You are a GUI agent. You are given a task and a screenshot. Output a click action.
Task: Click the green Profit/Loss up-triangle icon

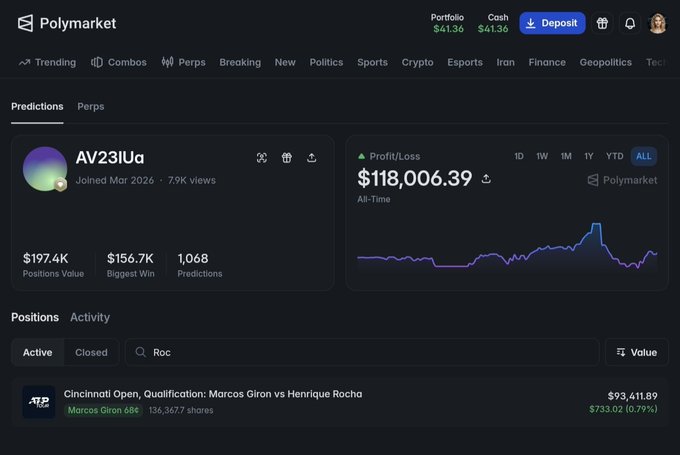pyautogui.click(x=361, y=156)
